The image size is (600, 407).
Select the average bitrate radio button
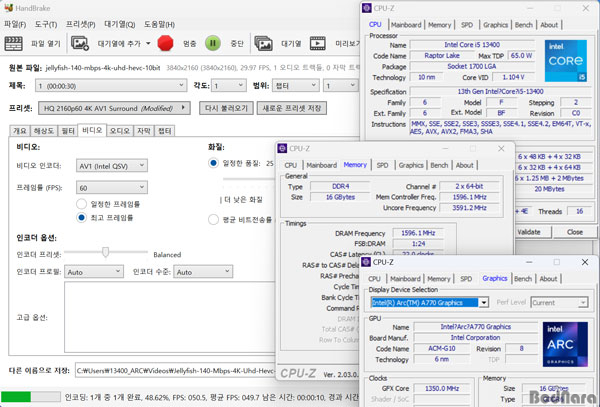[x=213, y=220]
